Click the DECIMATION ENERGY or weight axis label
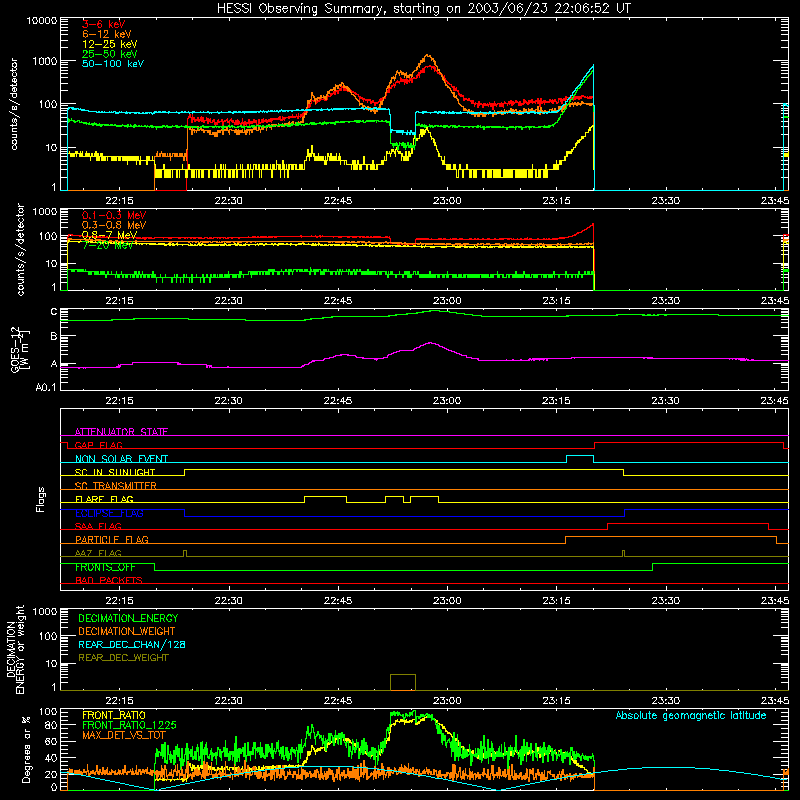Screen dimensions: 800x800 pyautogui.click(x=15, y=649)
